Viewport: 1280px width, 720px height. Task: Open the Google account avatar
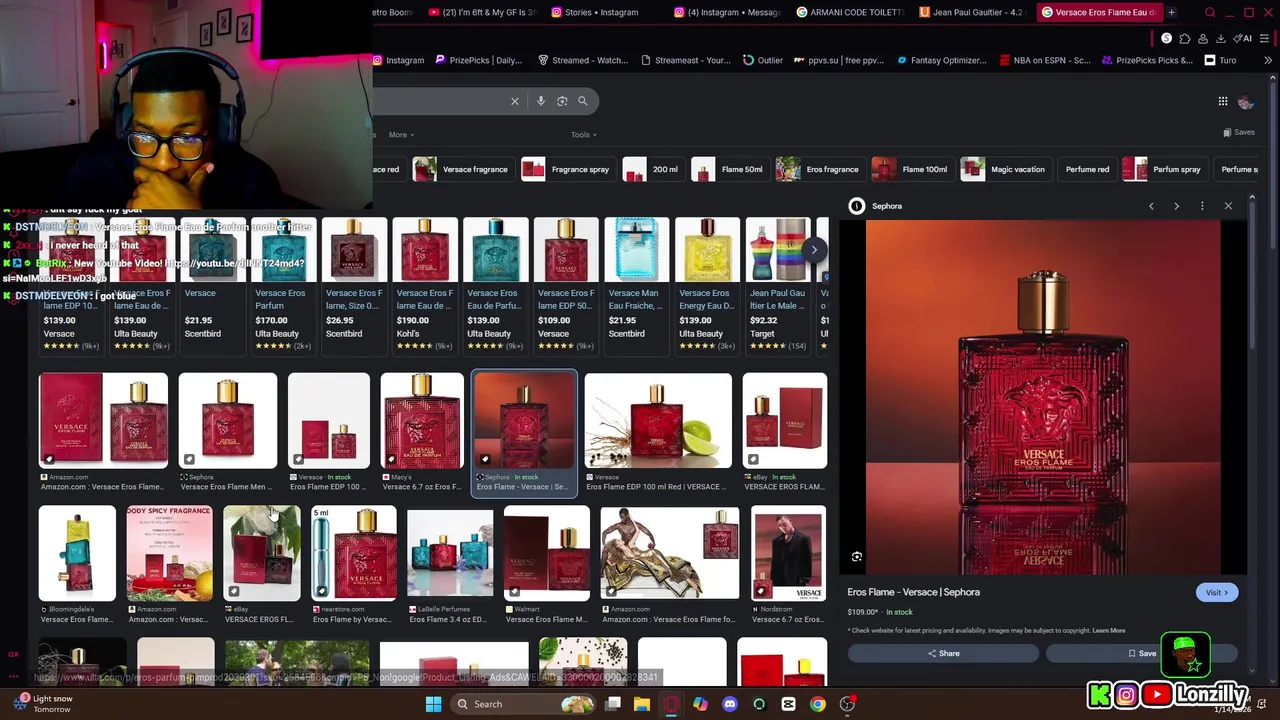1246,101
